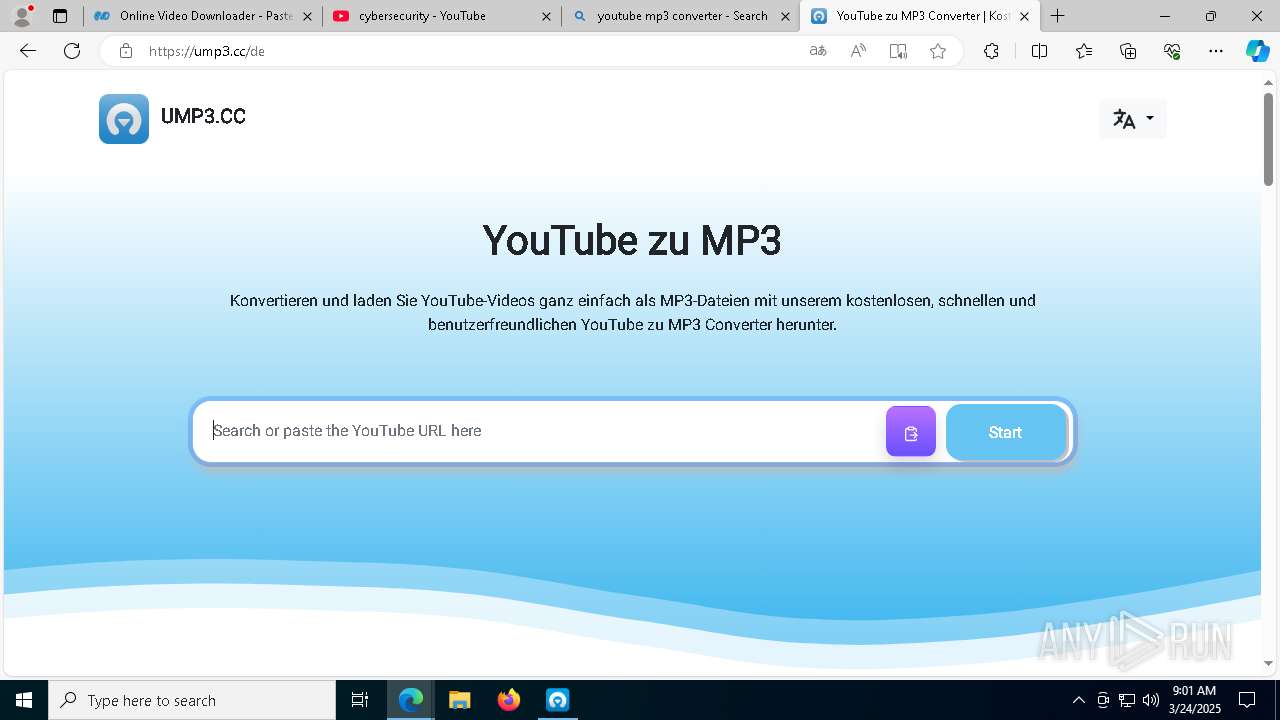Click the Start button
The image size is (1280, 720).
pos(1006,432)
